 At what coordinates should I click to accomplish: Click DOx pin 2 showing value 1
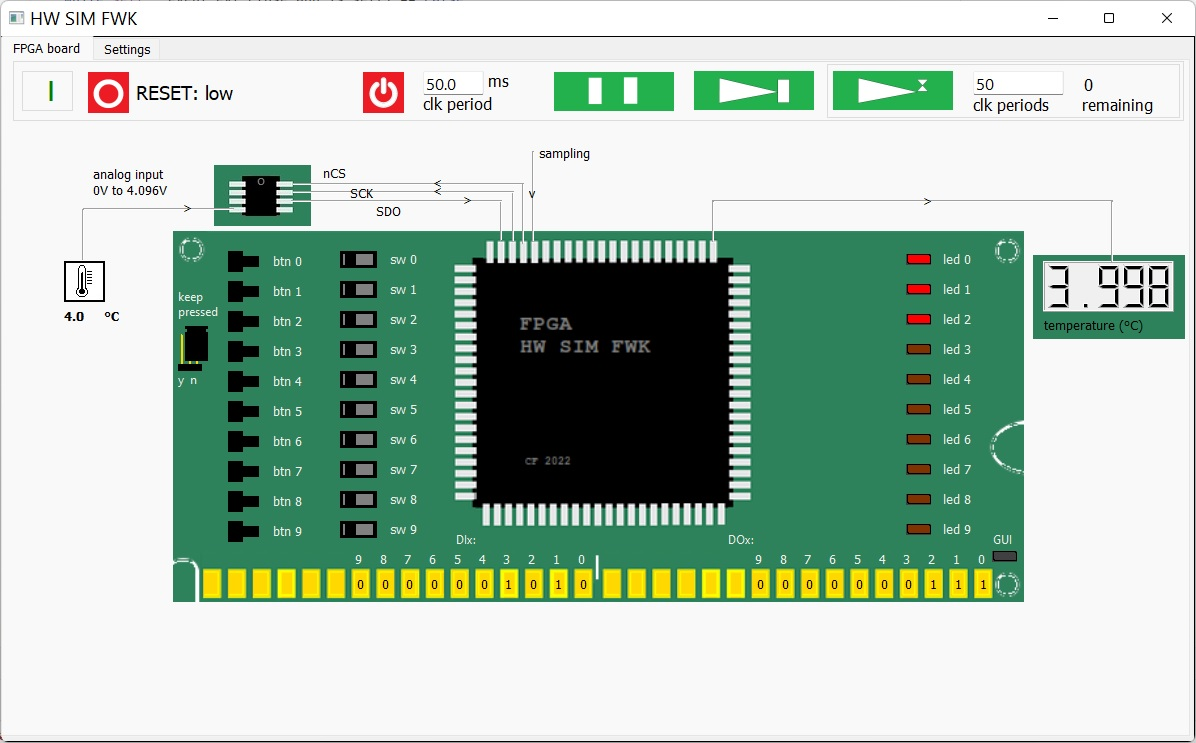pos(933,584)
